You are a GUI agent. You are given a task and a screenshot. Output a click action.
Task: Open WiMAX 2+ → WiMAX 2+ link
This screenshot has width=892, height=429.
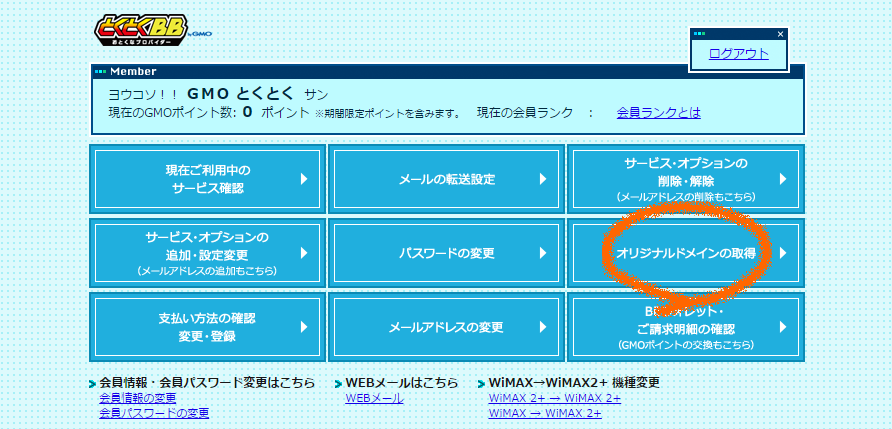coord(555,398)
